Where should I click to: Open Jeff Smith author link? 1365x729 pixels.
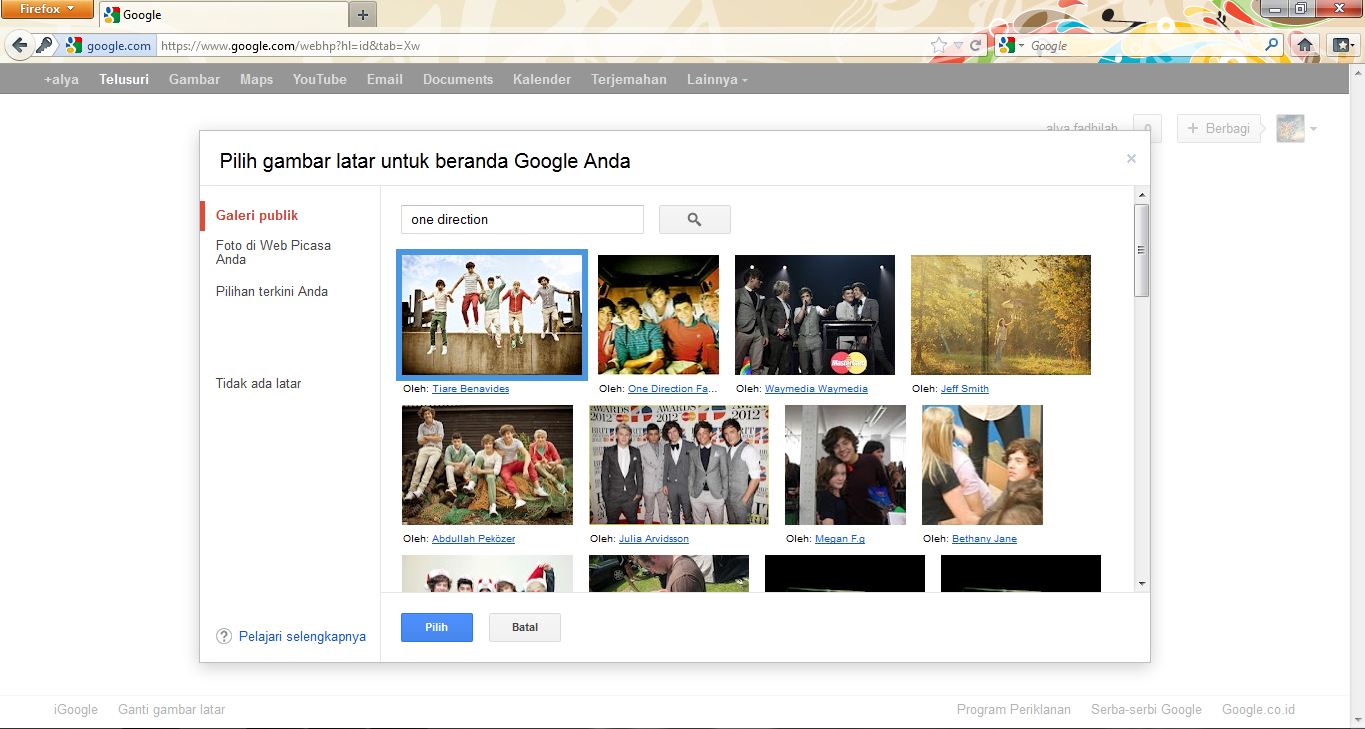click(965, 388)
